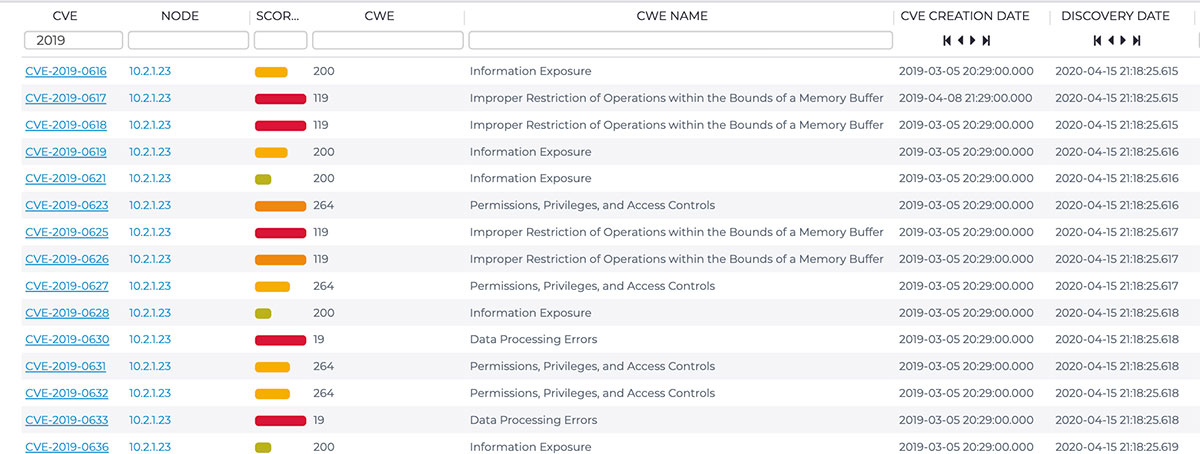Open the CVE-2019-0616 link
This screenshot has width=1200, height=454.
tap(66, 72)
